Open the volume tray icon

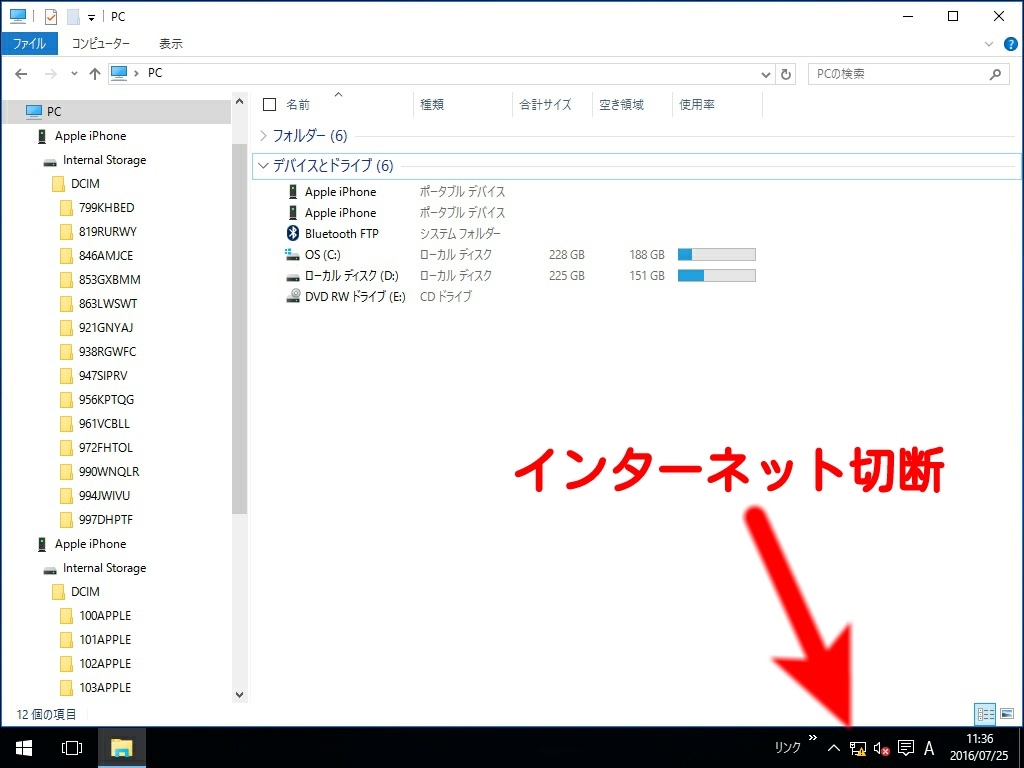882,748
